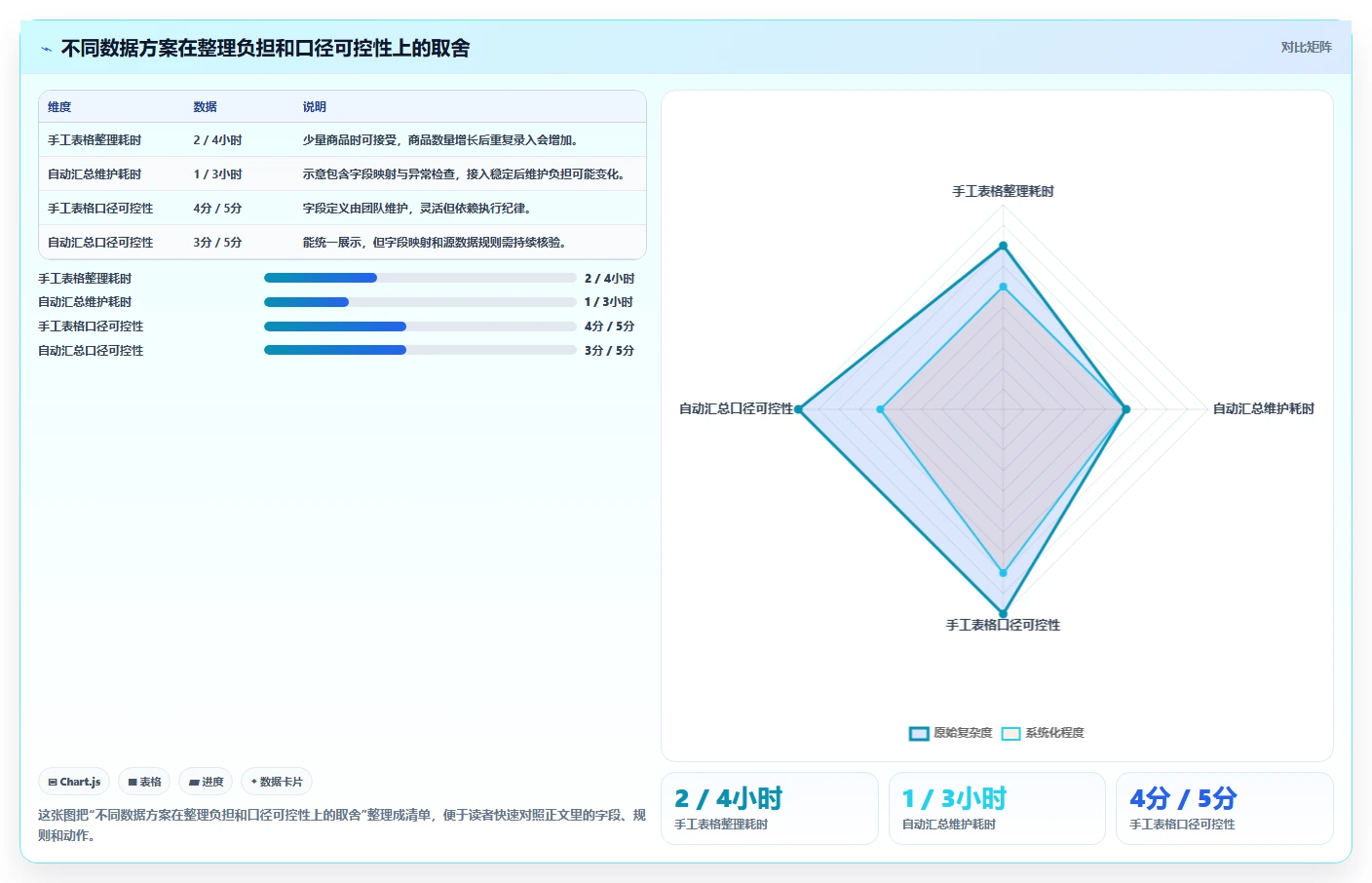
Task: Click the 自动汇总维护耗时 progress bar
Action: [x=420, y=302]
